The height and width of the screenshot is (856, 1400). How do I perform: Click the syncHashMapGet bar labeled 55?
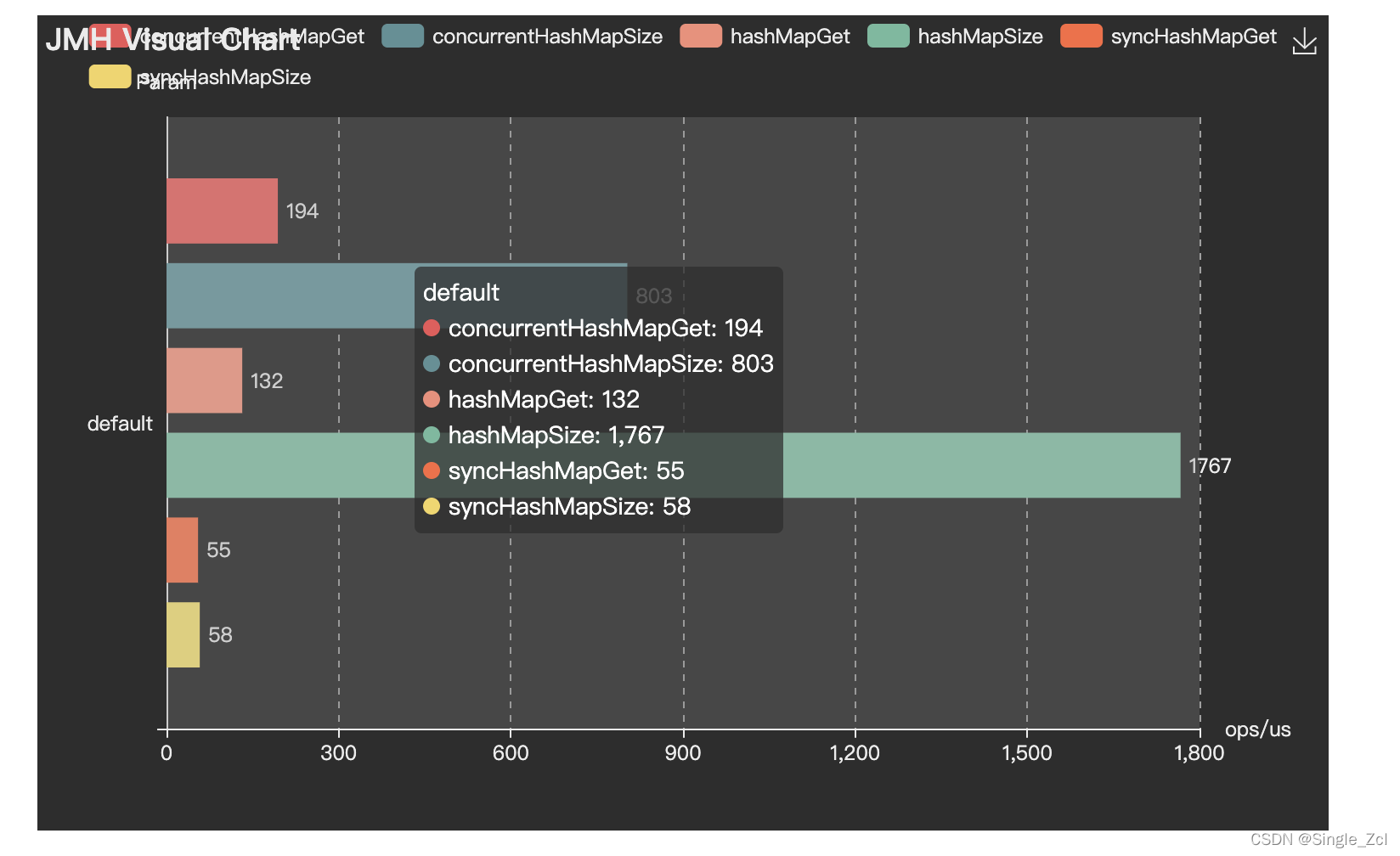point(183,550)
